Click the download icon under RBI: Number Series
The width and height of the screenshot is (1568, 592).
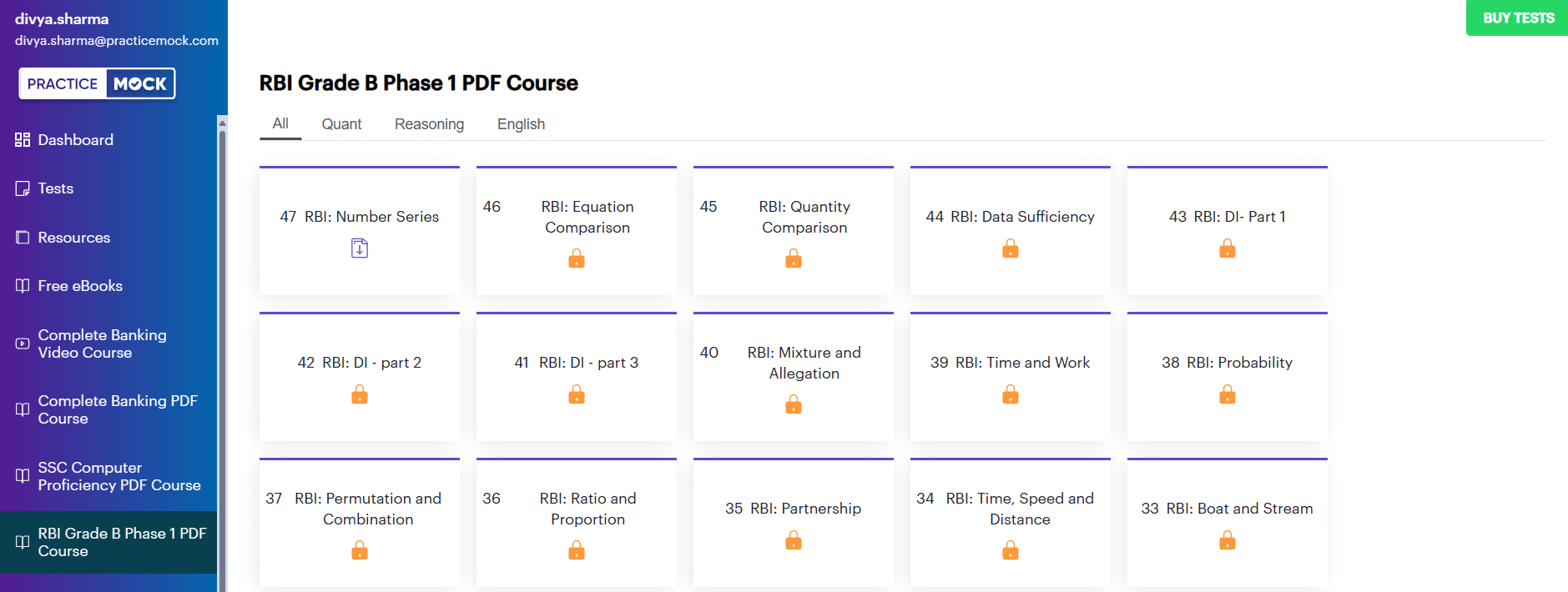click(360, 248)
